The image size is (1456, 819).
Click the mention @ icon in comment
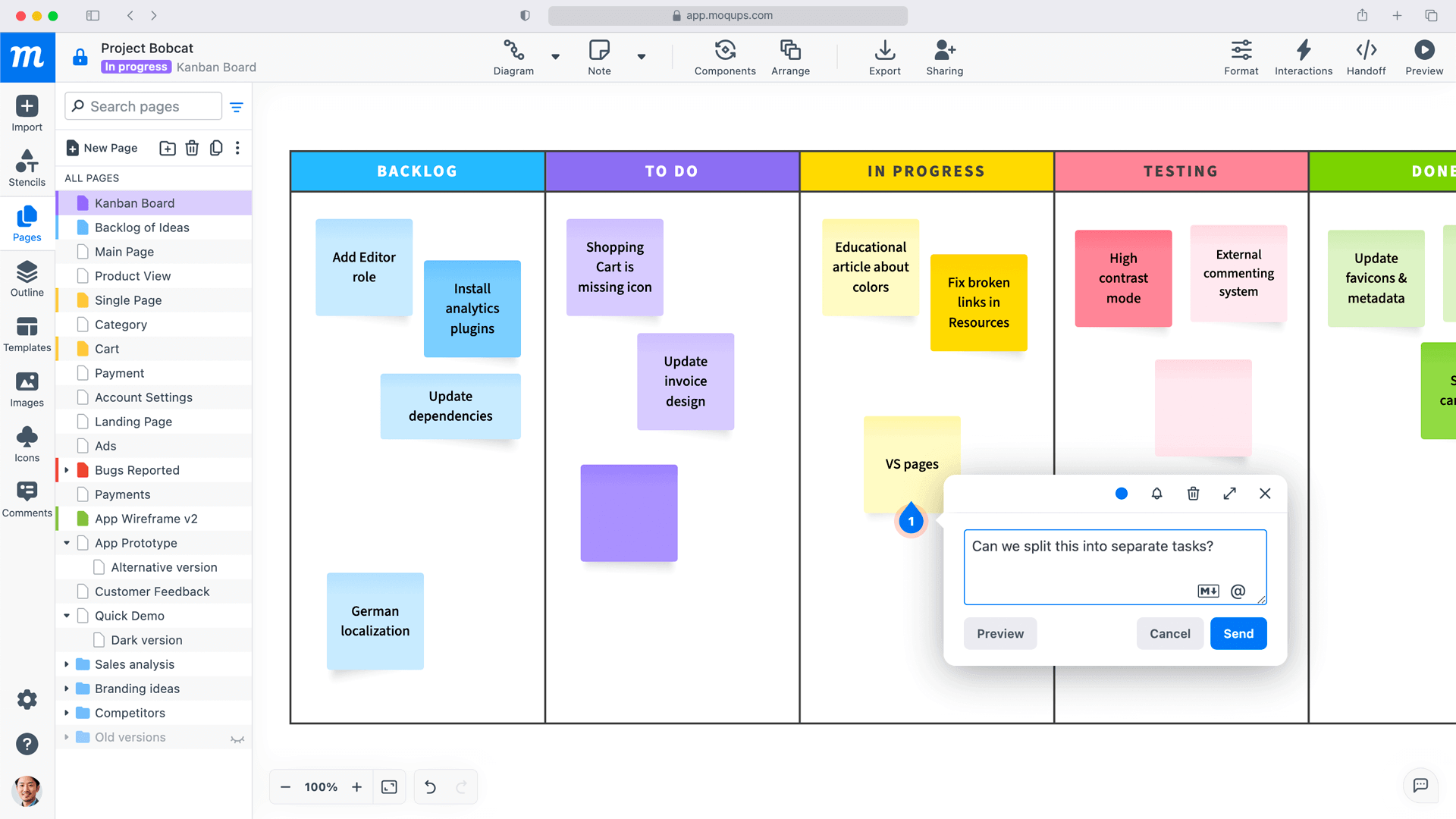(x=1238, y=591)
